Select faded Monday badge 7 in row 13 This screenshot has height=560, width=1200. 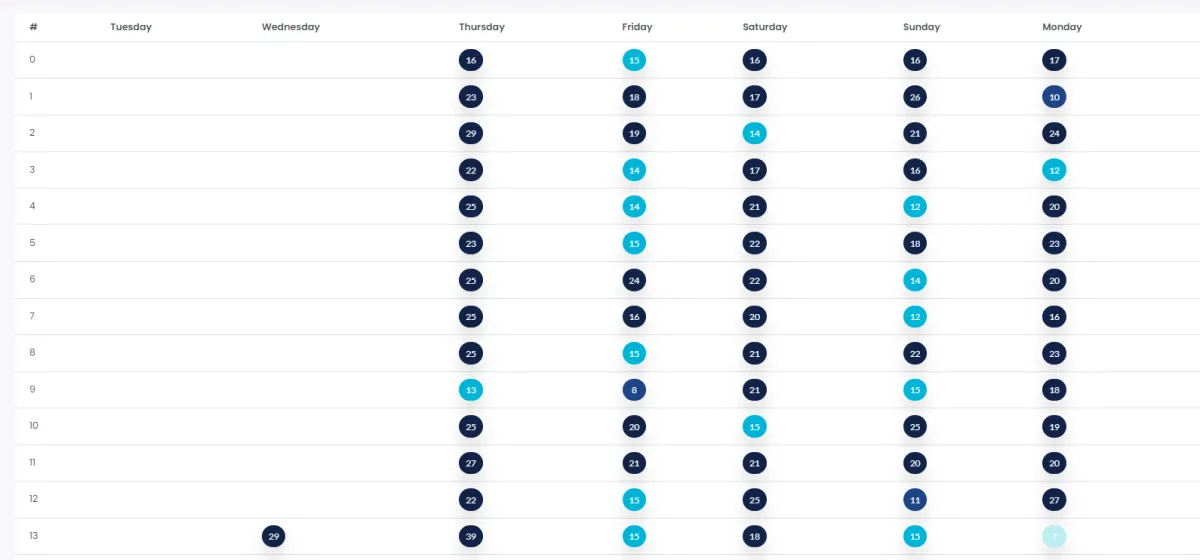point(1054,537)
